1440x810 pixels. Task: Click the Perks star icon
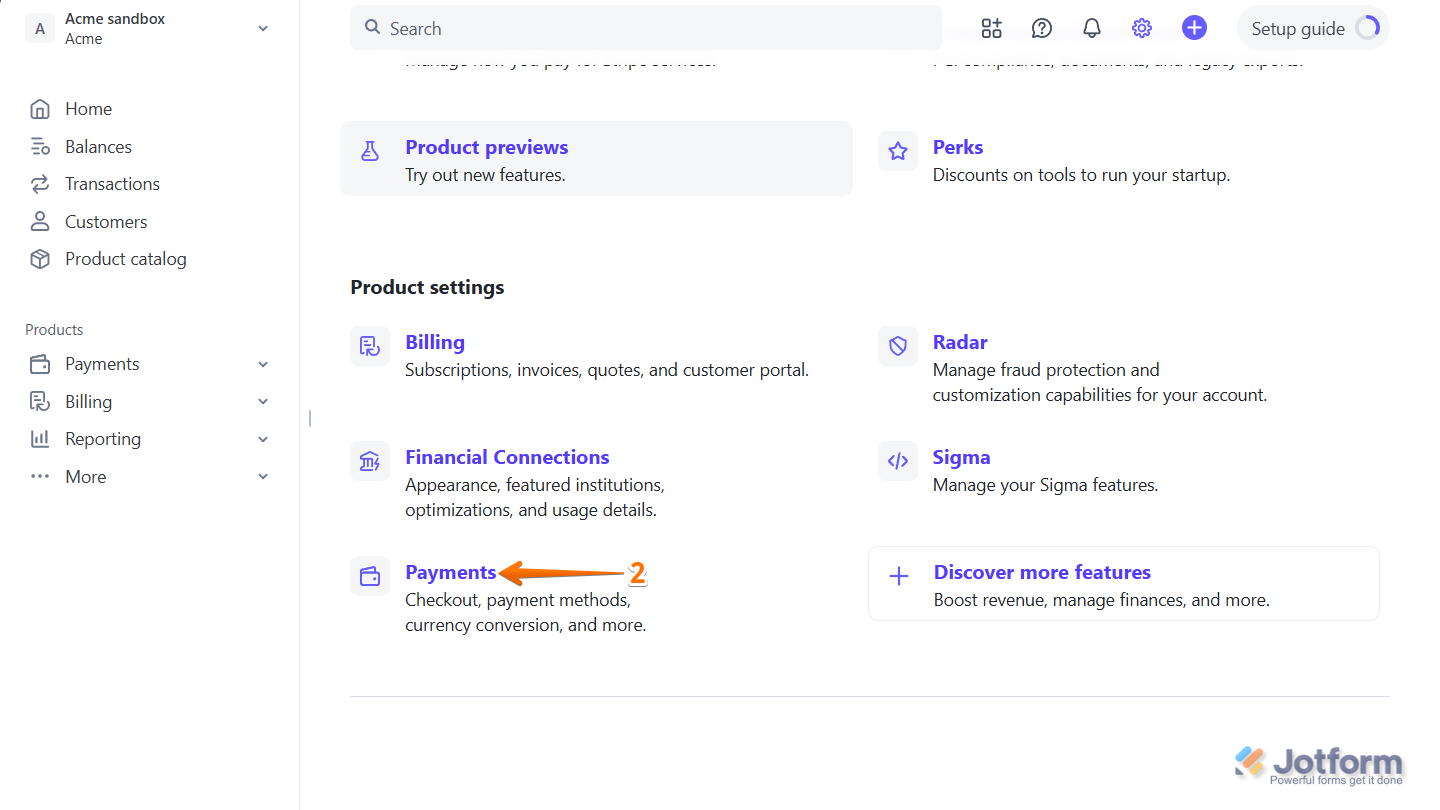point(897,150)
